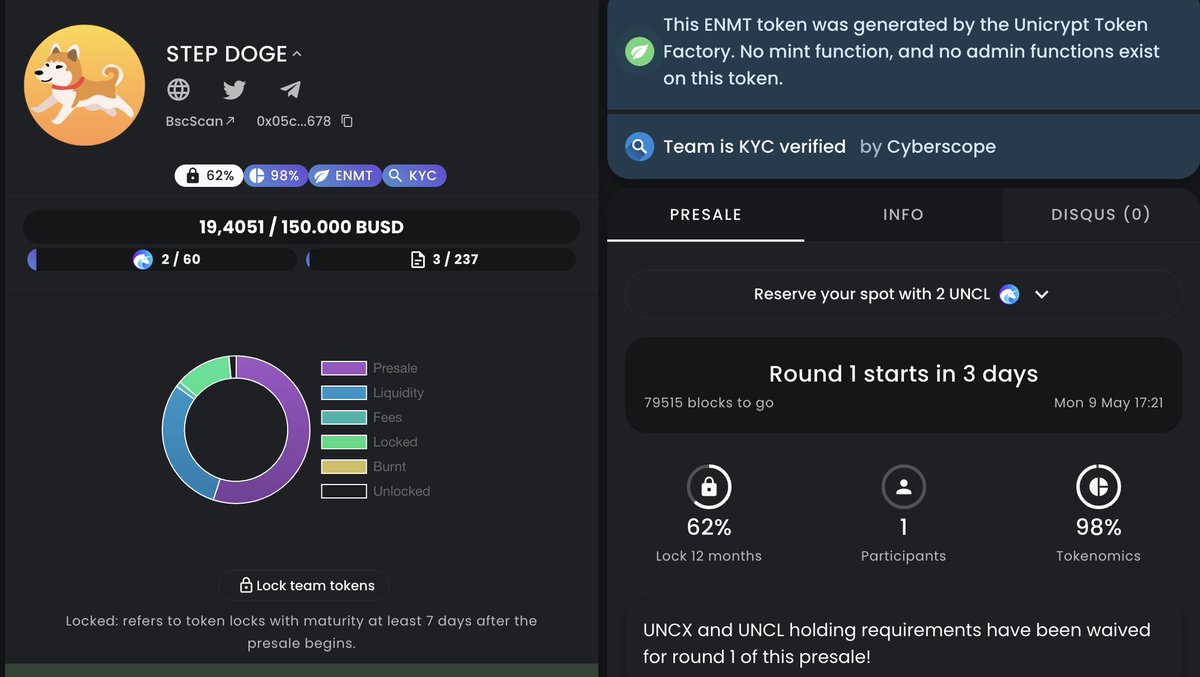Click the token distribution donut chart

pyautogui.click(x=236, y=429)
